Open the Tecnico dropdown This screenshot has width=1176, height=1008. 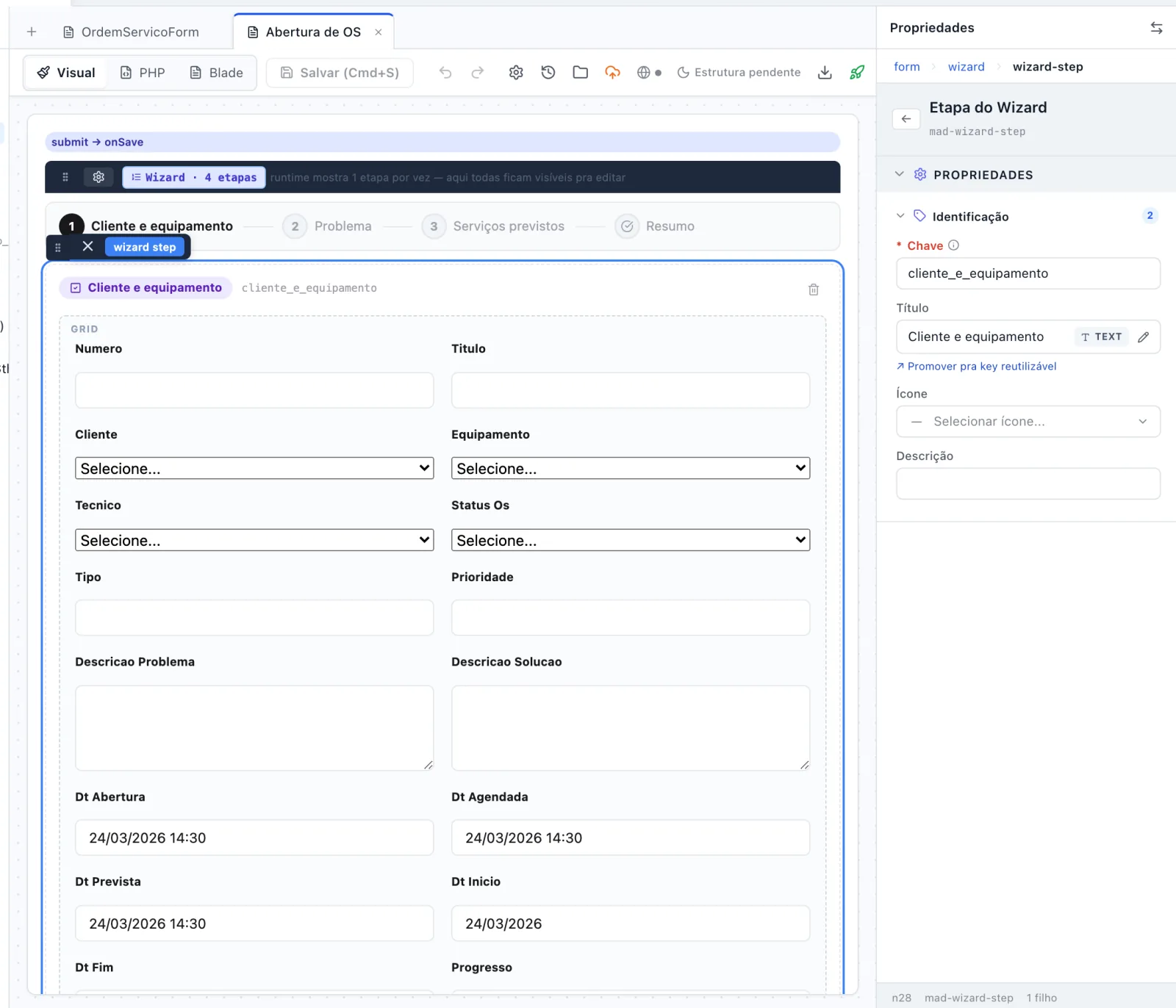[254, 540]
